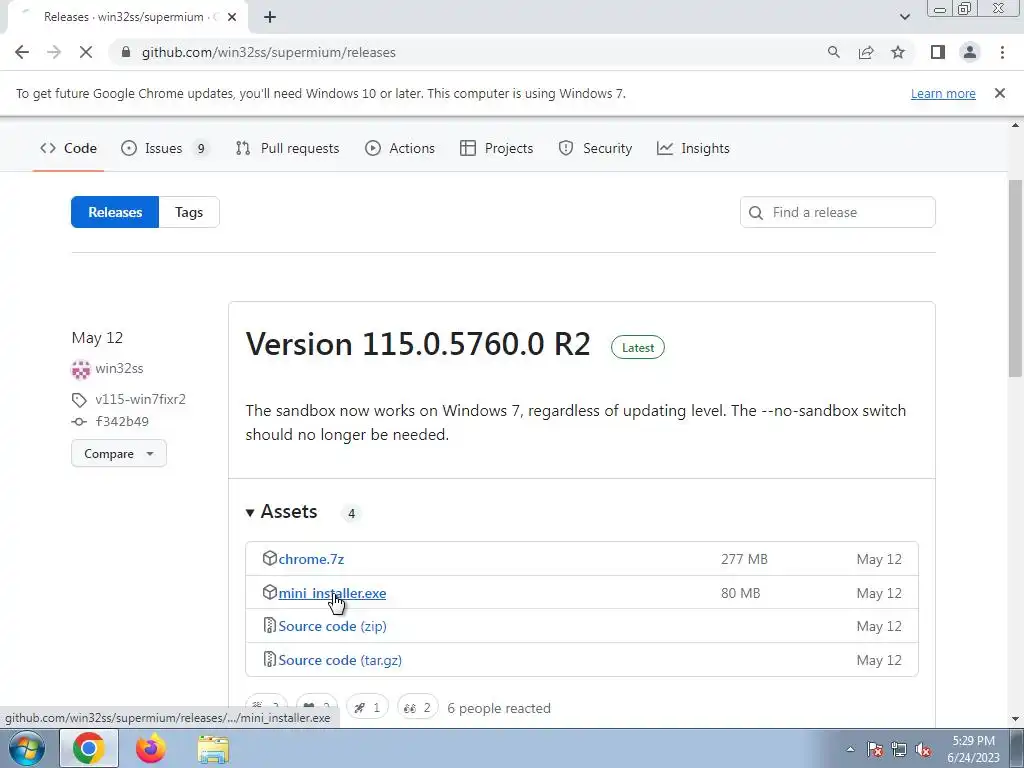
Task: Share this page icon in address bar
Action: (x=866, y=52)
